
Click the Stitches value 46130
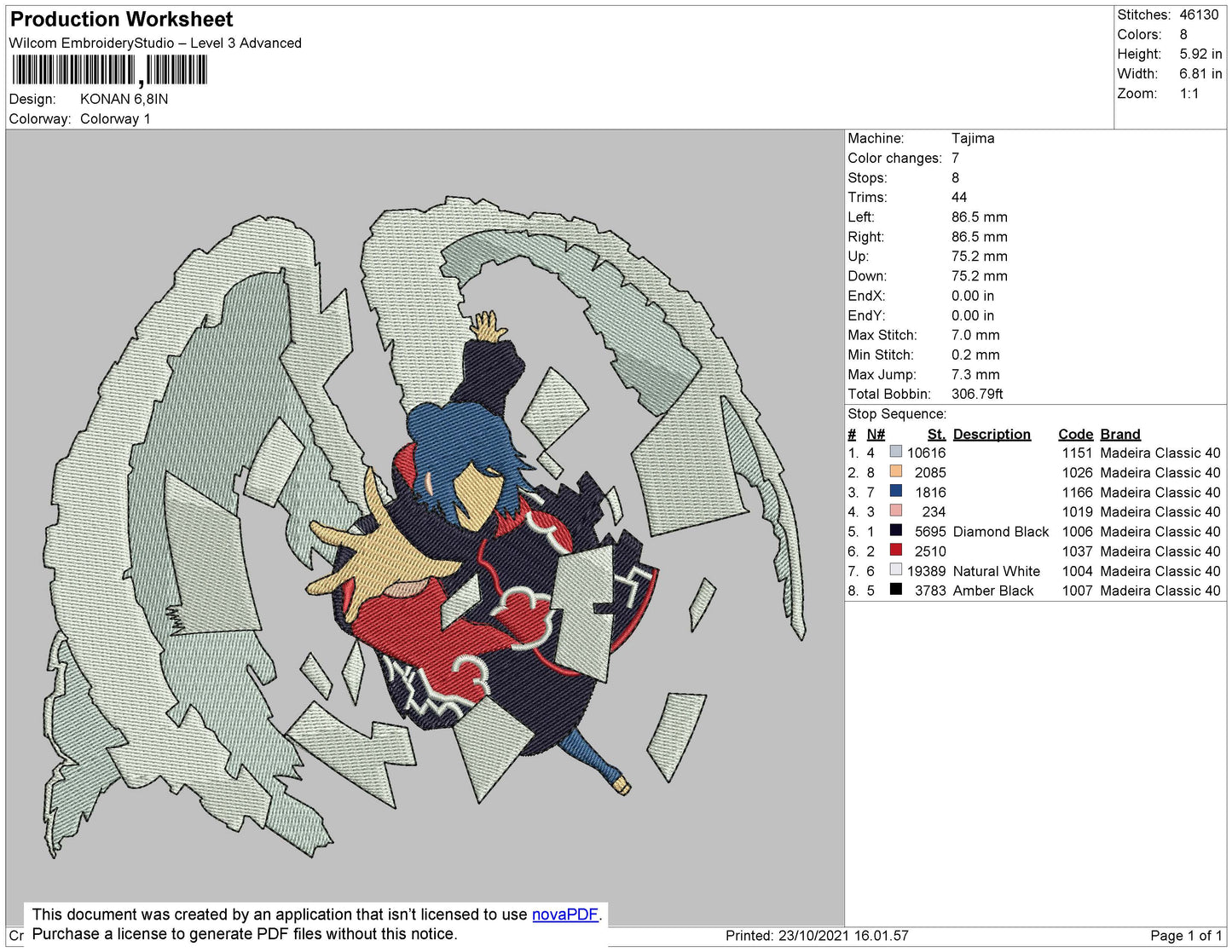click(1199, 14)
